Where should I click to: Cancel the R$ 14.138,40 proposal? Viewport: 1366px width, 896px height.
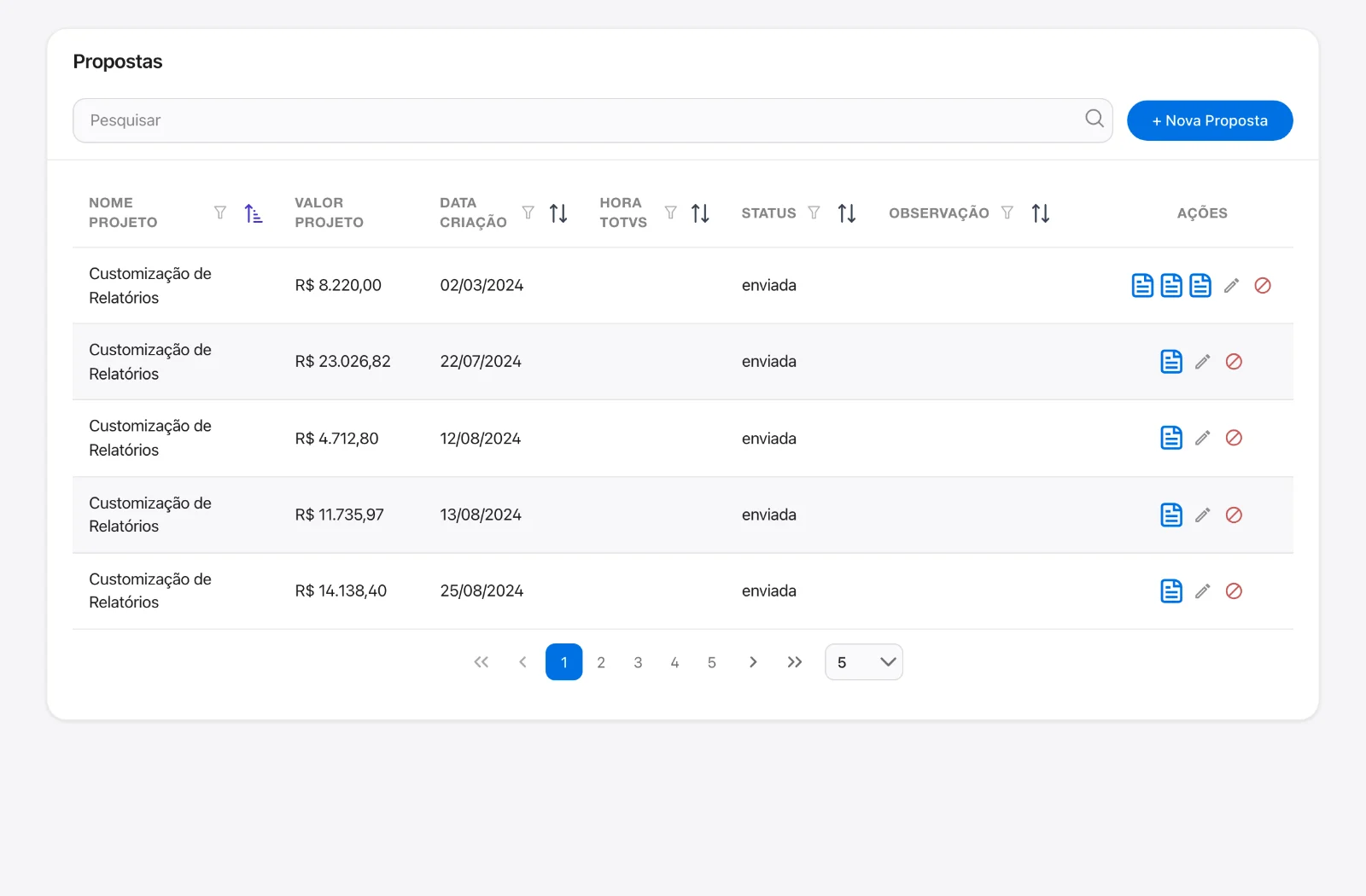1234,591
